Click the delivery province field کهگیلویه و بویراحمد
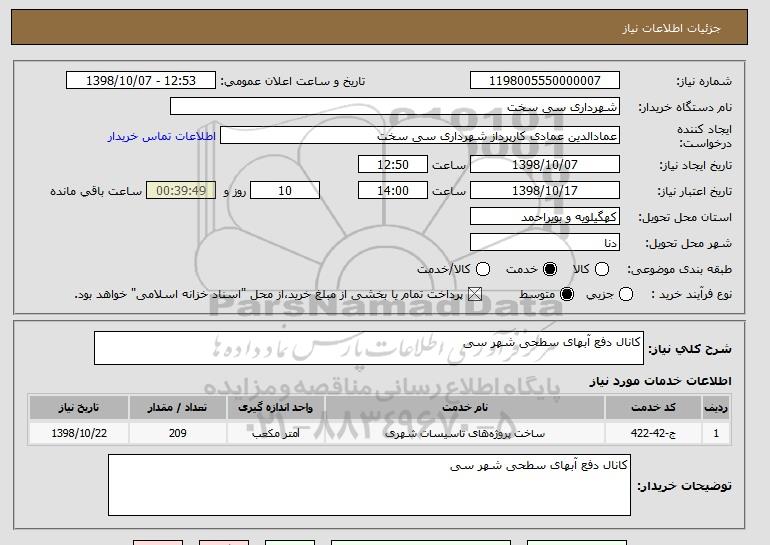Image resolution: width=770 pixels, height=545 pixels. click(x=545, y=217)
